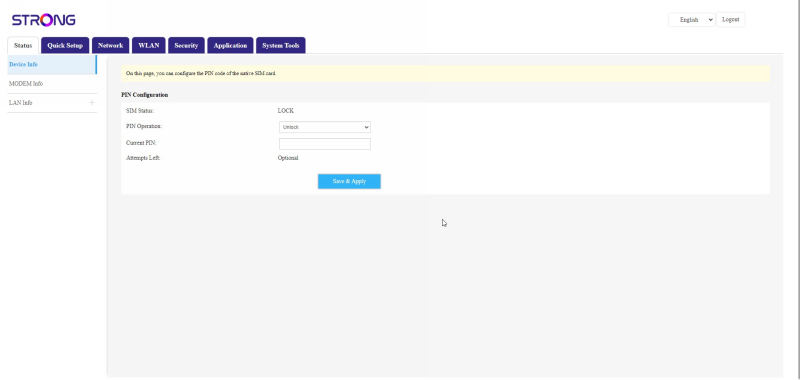800x380 pixels.
Task: Click the Optional attempts left value
Action: click(288, 158)
